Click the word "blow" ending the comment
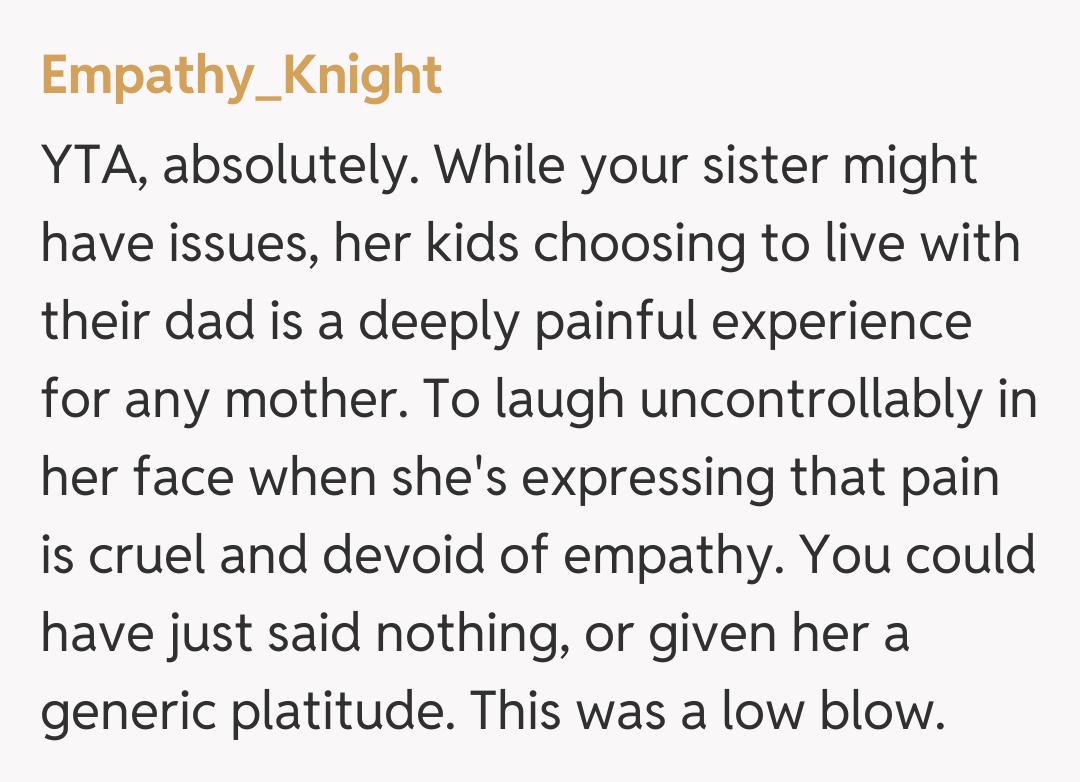 (886, 712)
